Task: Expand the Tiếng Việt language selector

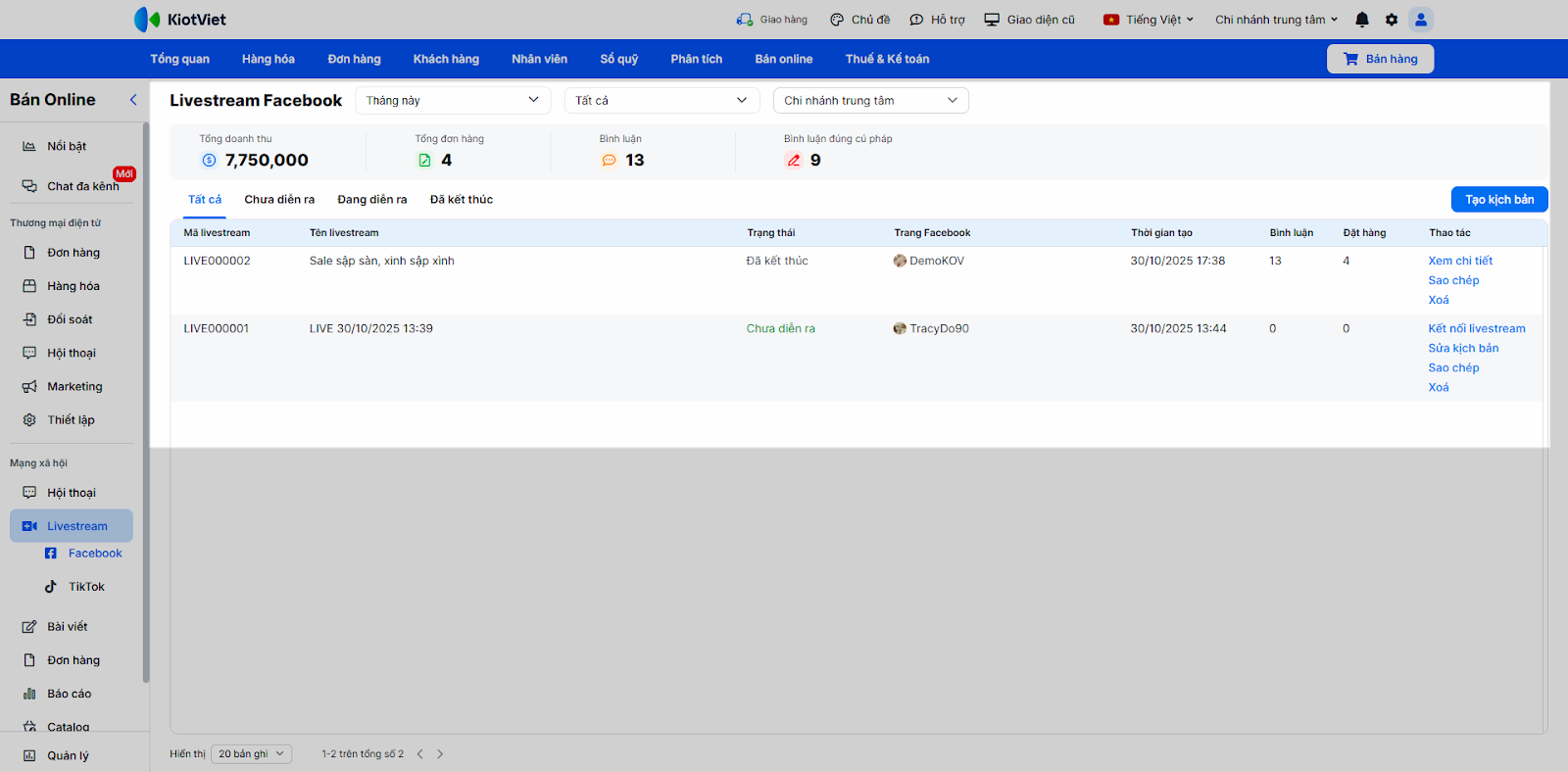Action: tap(1149, 20)
